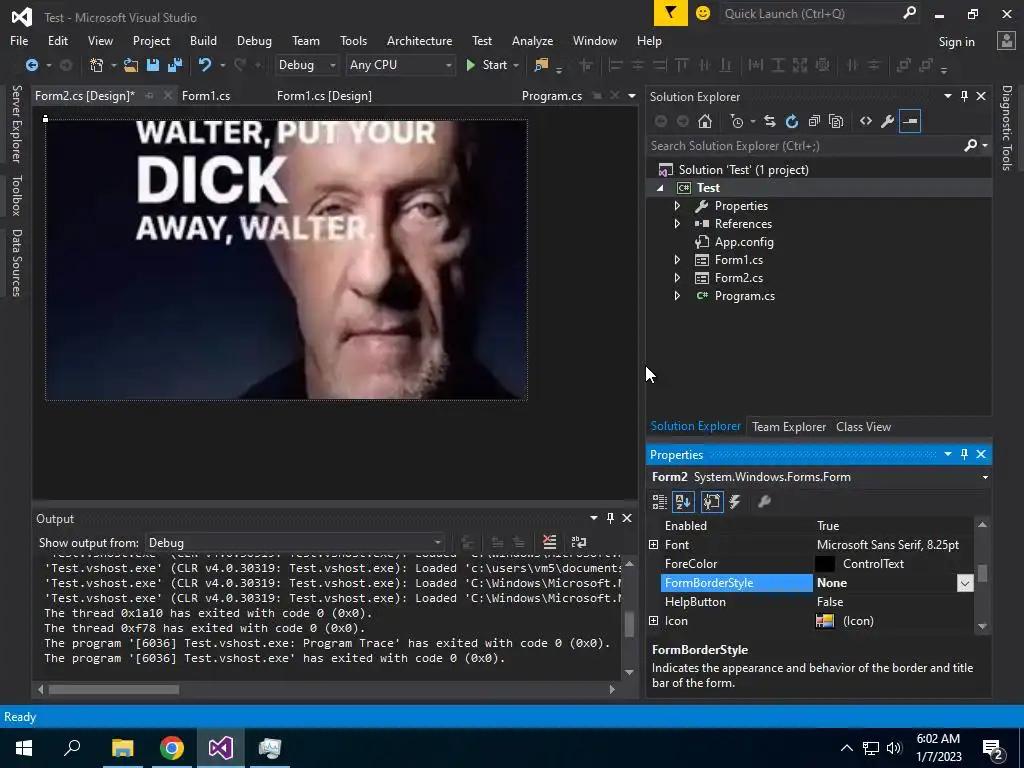The height and width of the screenshot is (768, 1024).
Task: Toggle Preview Selected Items in Solution Explorer
Action: tap(910, 121)
